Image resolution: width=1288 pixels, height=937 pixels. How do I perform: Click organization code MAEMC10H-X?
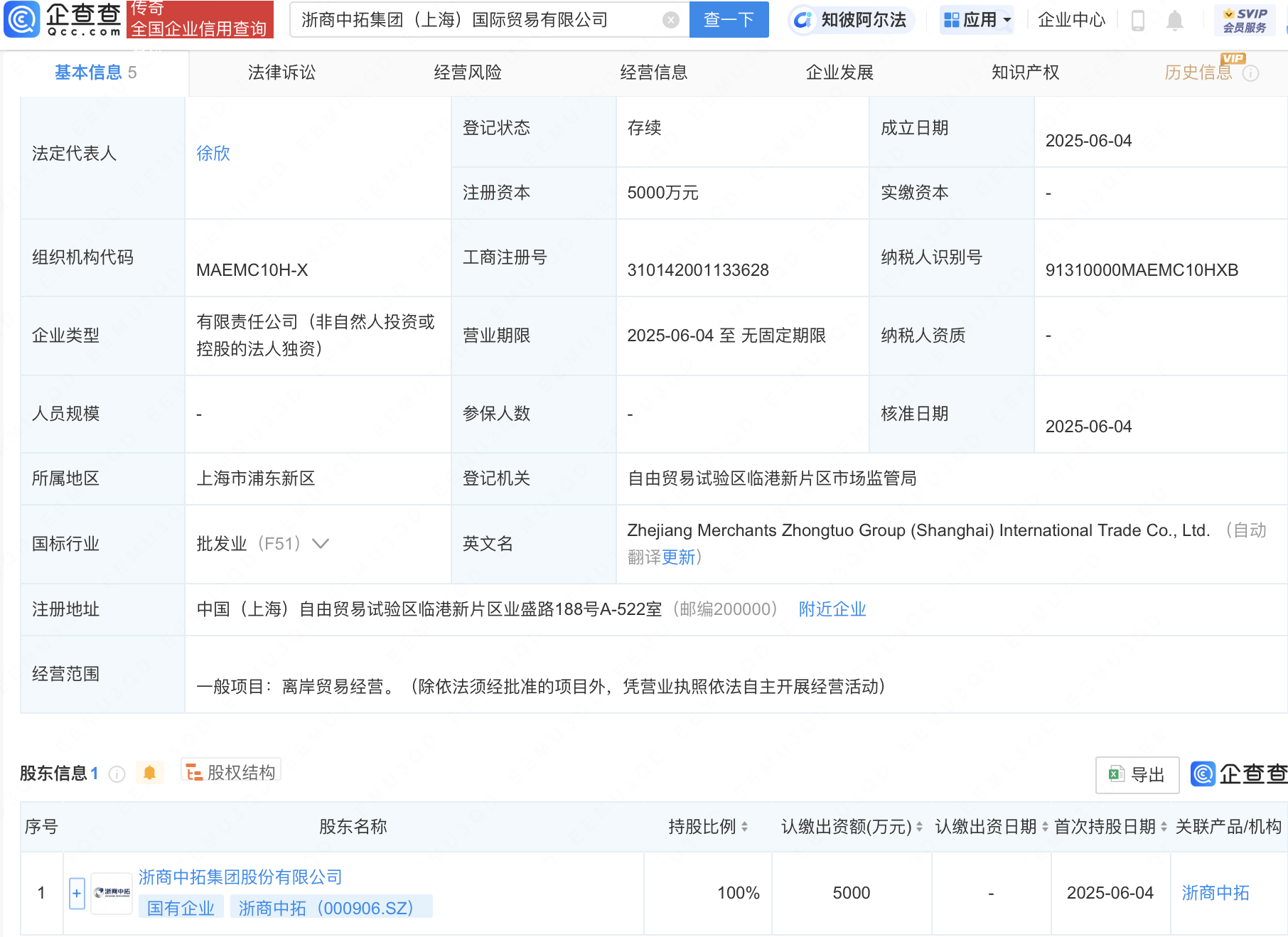pos(252,270)
